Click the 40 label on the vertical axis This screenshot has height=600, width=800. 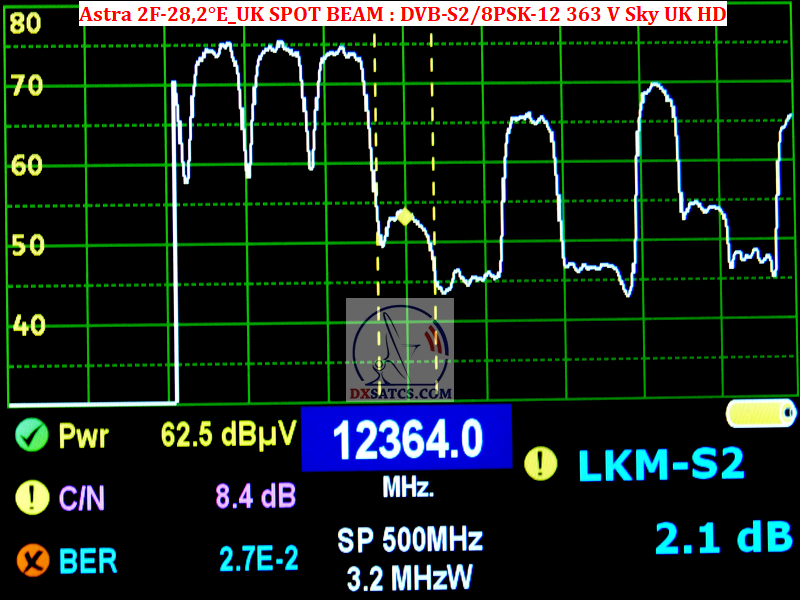(26, 325)
